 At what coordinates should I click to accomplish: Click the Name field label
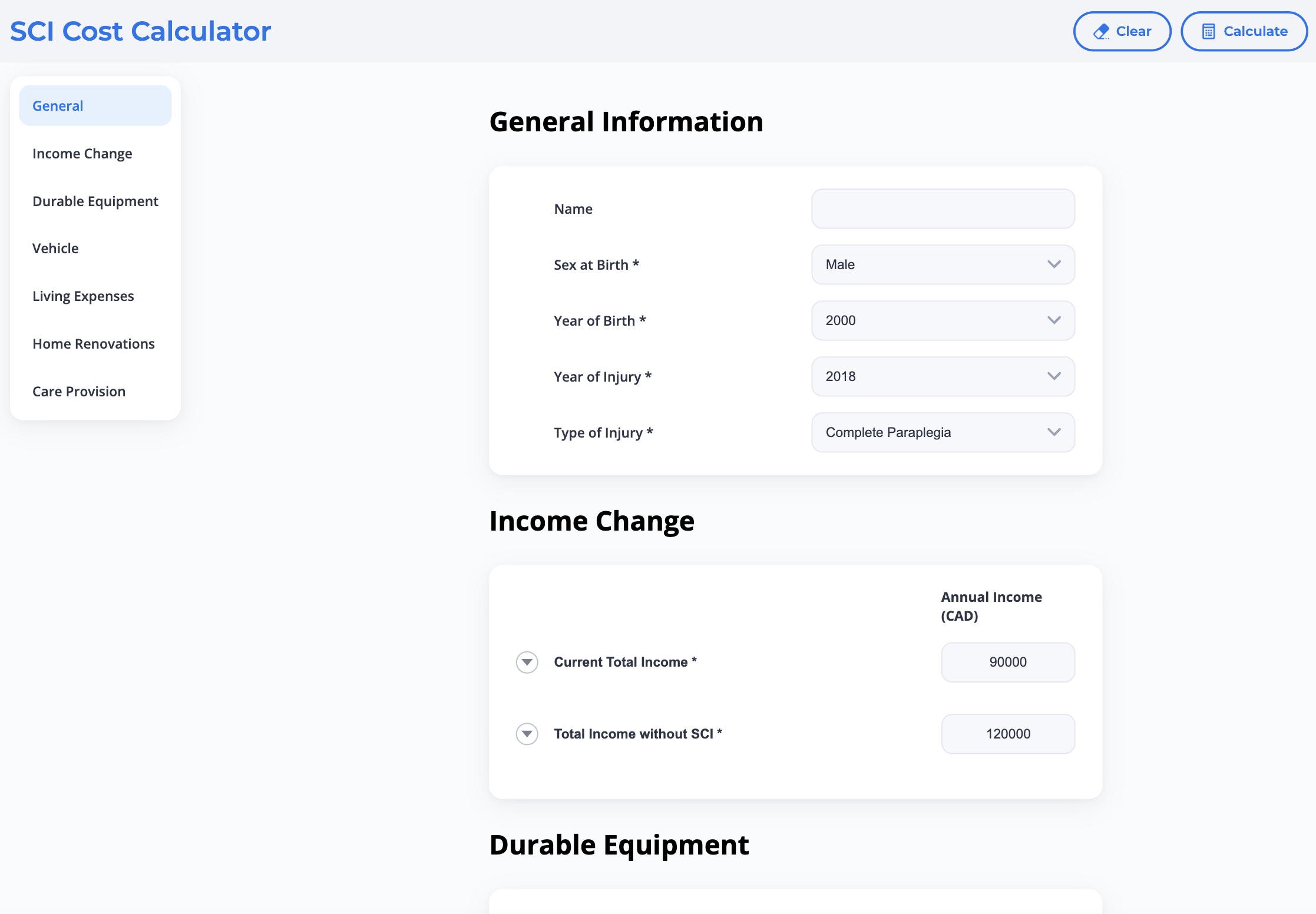(x=573, y=208)
